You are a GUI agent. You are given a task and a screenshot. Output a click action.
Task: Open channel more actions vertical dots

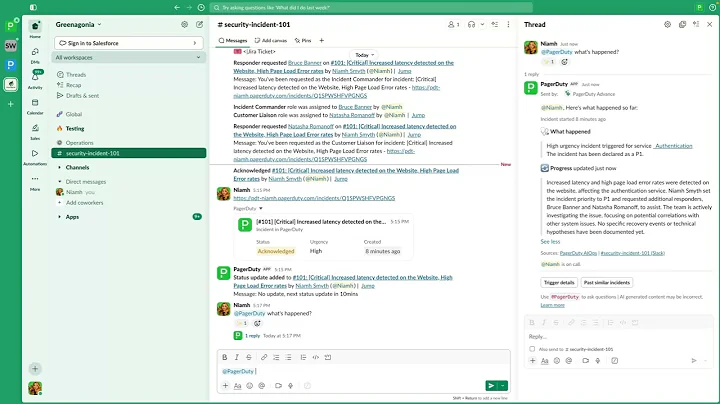point(508,24)
